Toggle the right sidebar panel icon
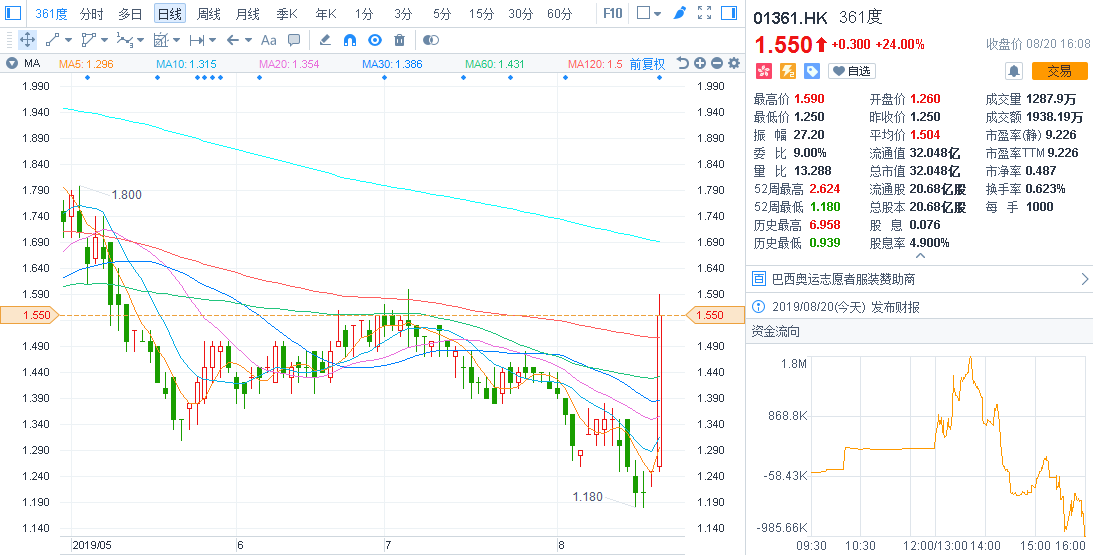Image resolution: width=1093 pixels, height=555 pixels. click(729, 13)
